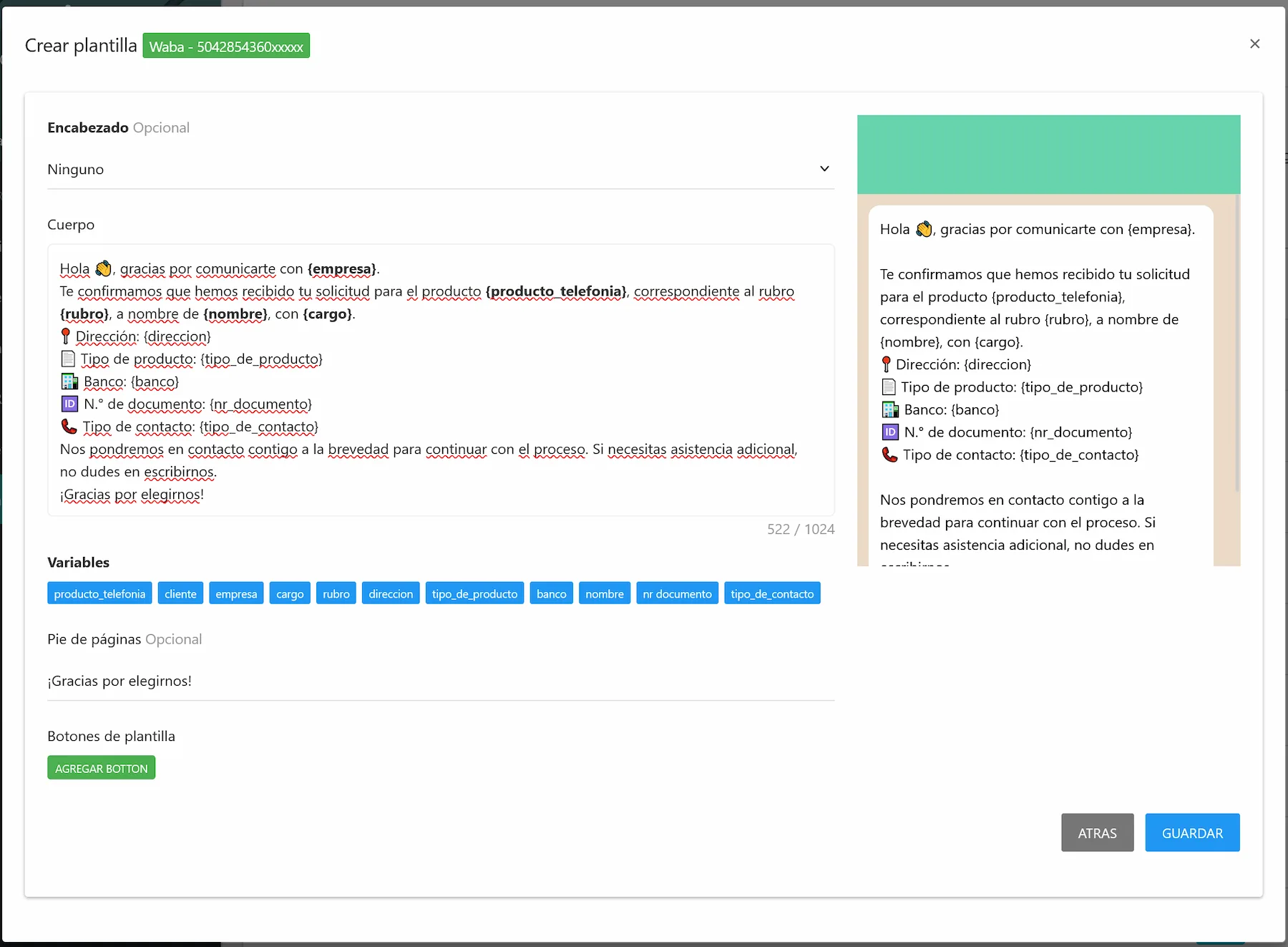Click the Waba account green badge
This screenshot has height=947, width=1288.
[x=226, y=46]
